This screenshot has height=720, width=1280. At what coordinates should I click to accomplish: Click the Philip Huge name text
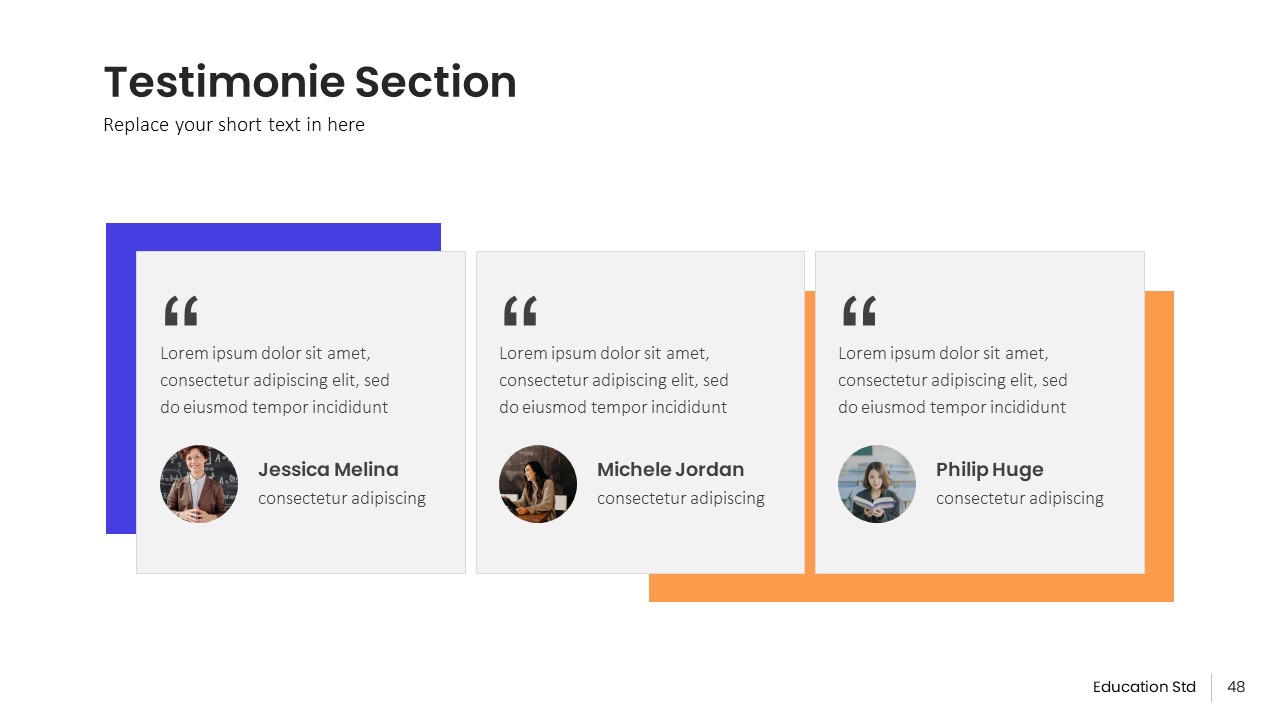tap(989, 469)
